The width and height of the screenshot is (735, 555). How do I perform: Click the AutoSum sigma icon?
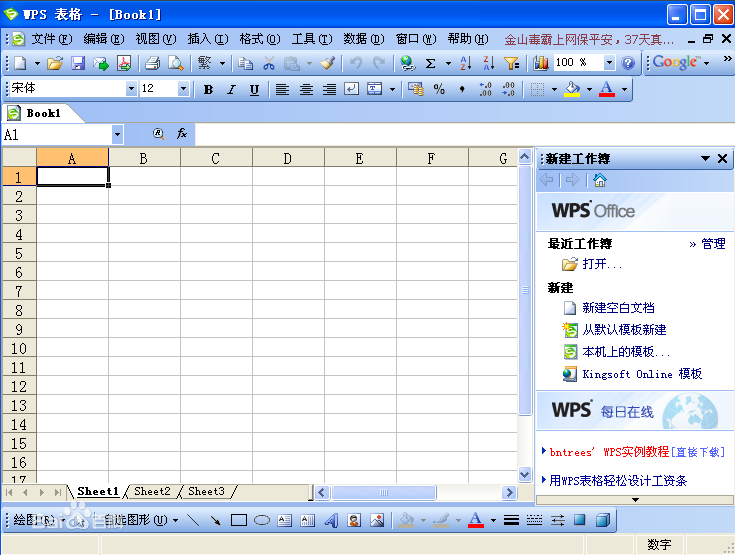[430, 63]
